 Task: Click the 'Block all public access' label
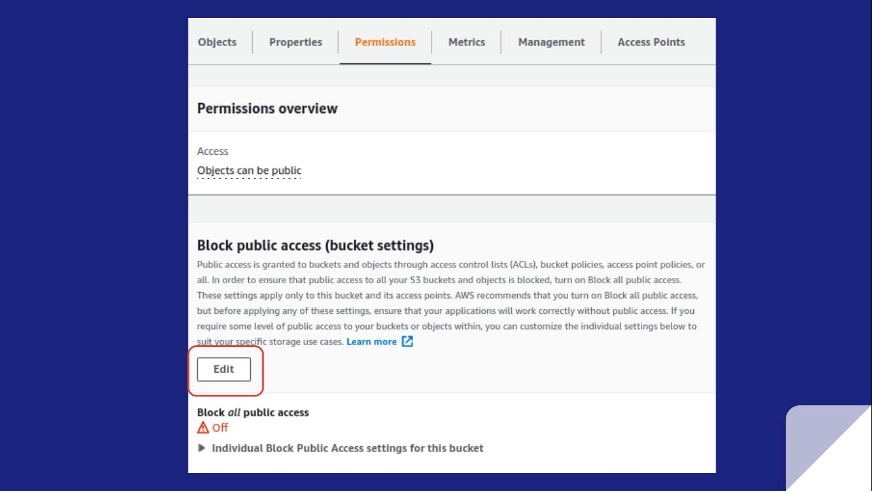pos(253,412)
